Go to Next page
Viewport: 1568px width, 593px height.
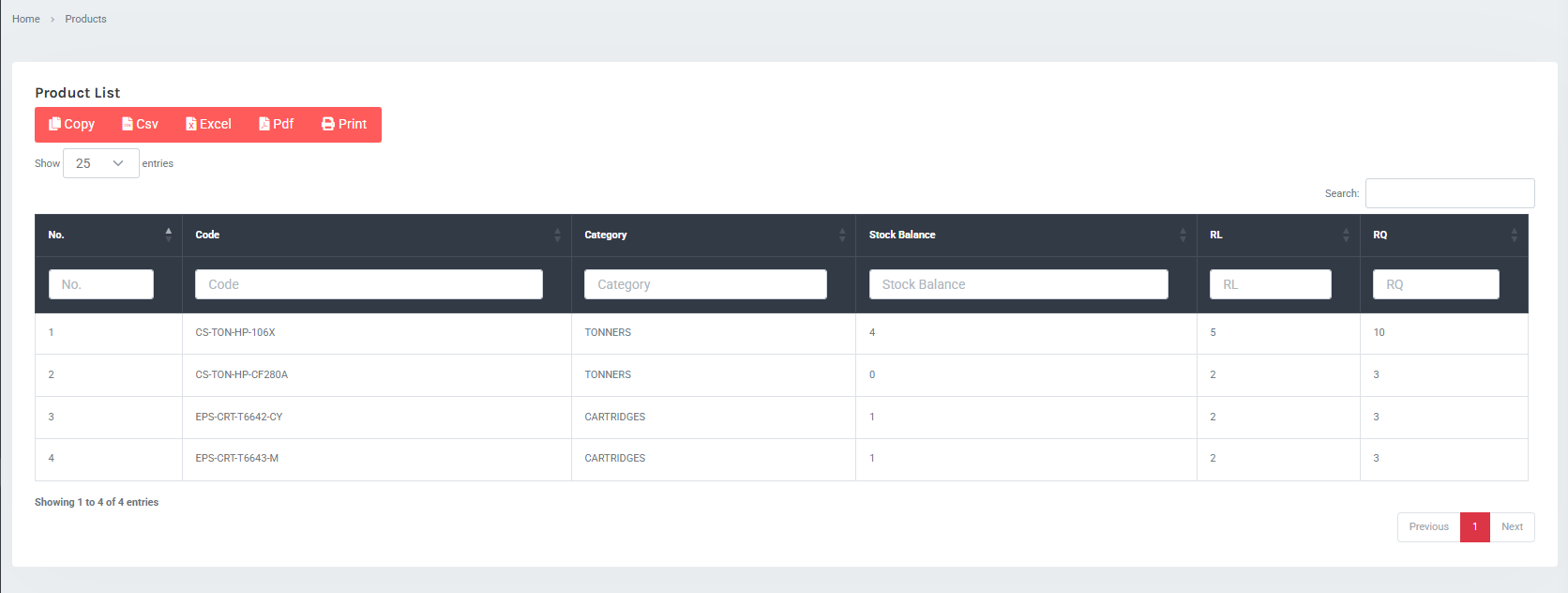coord(1512,526)
